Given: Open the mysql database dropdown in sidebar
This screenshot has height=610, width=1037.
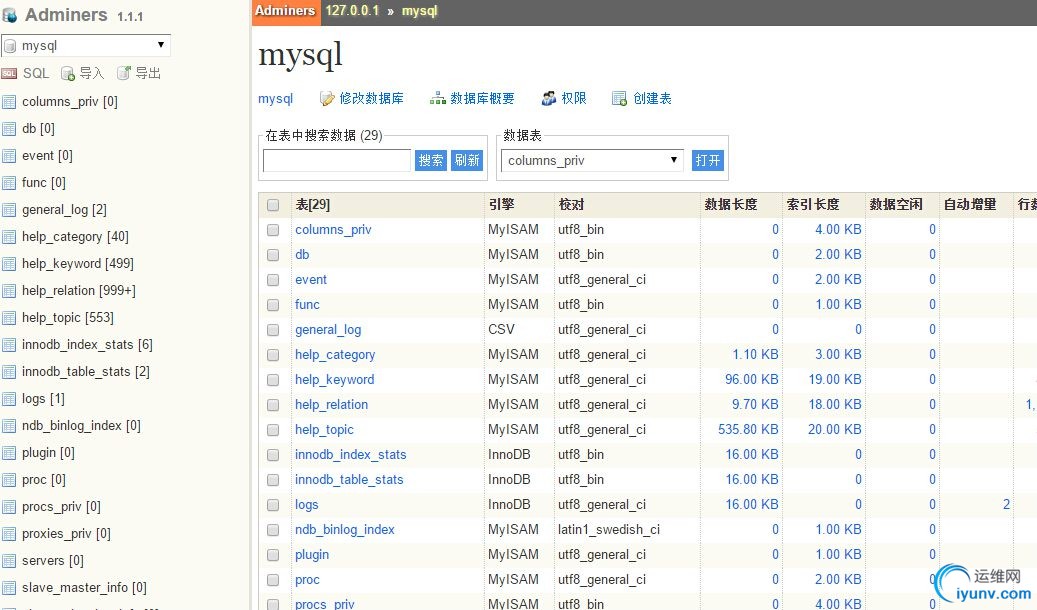Looking at the screenshot, I should pos(86,45).
